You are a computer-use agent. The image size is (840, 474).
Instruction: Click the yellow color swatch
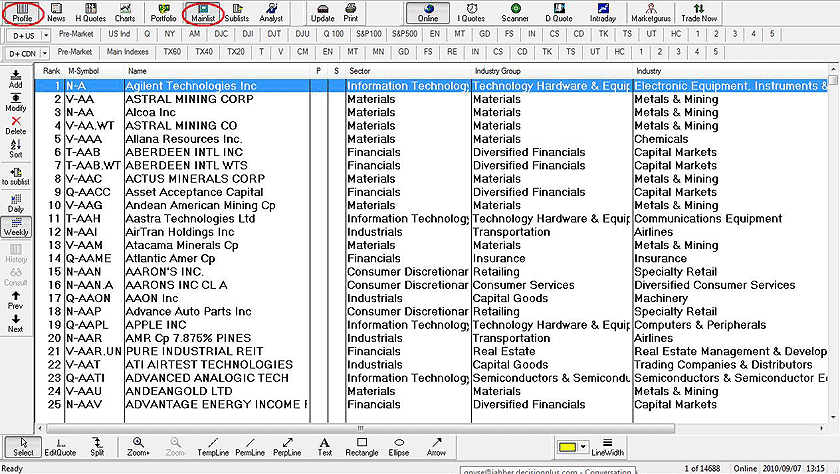click(x=567, y=447)
